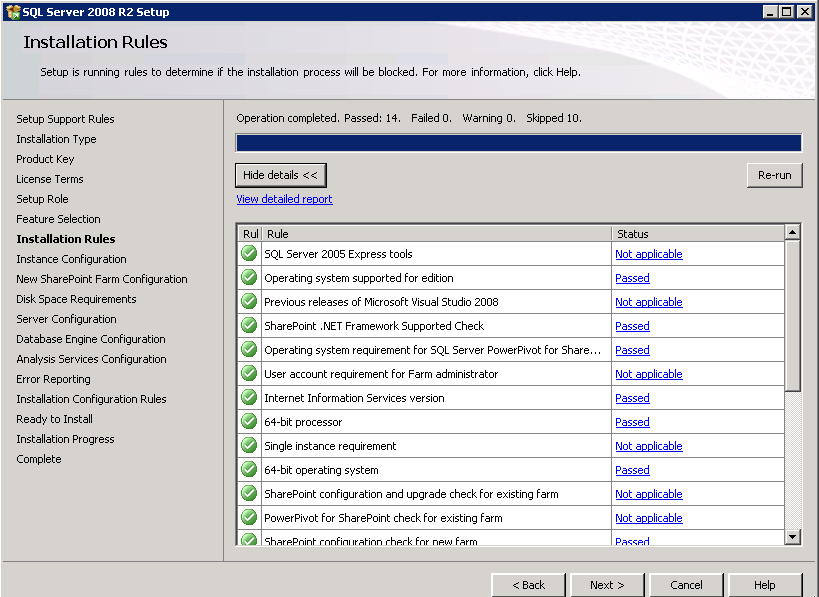Re-run the installation rules

click(775, 175)
